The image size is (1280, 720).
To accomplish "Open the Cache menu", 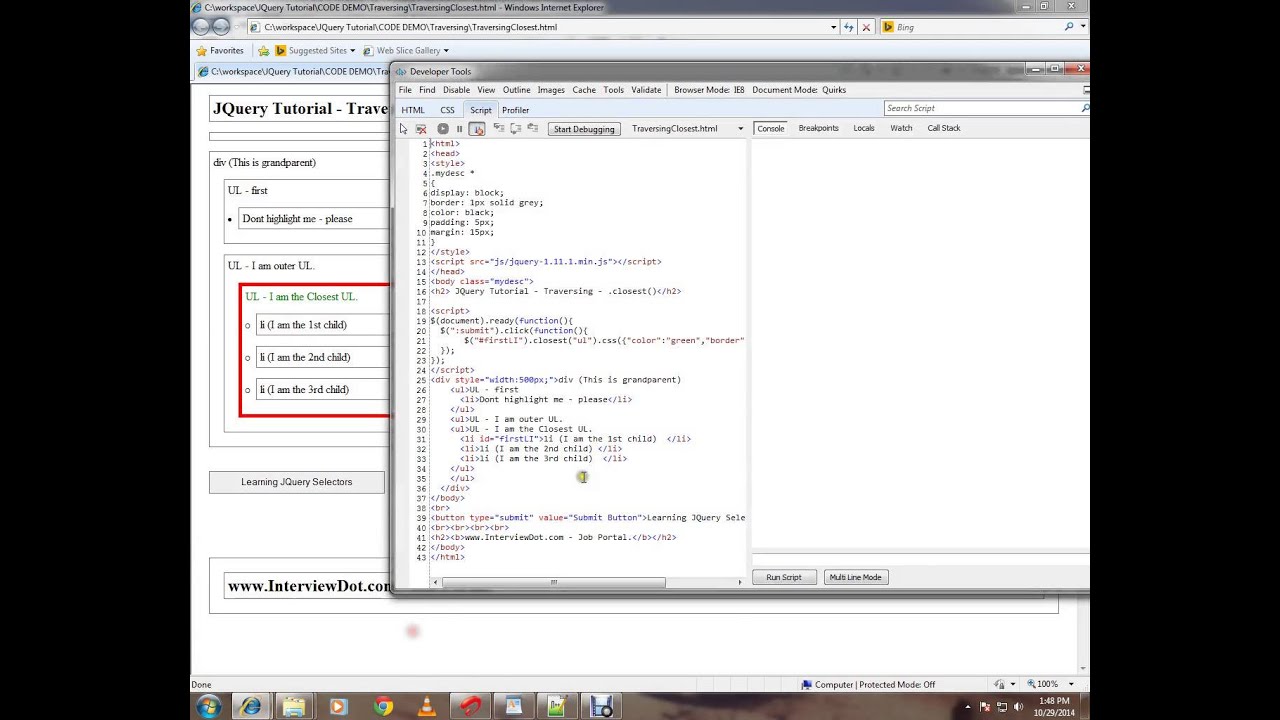I will point(584,90).
